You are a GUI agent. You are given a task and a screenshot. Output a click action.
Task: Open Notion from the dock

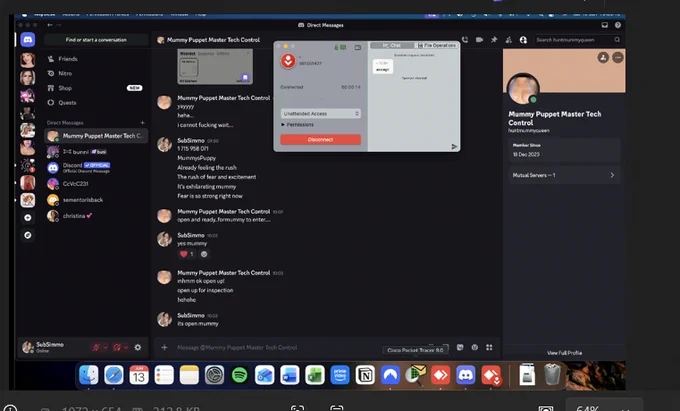[x=365, y=375]
